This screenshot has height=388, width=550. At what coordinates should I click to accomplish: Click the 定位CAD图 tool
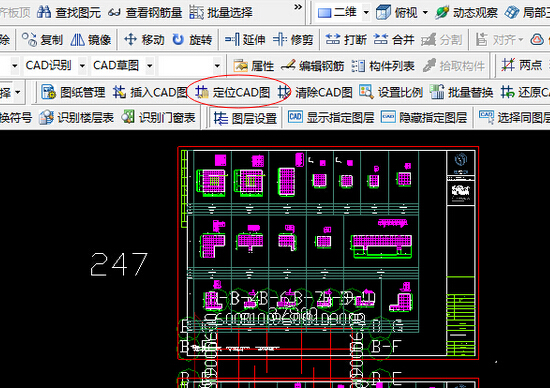pos(233,92)
